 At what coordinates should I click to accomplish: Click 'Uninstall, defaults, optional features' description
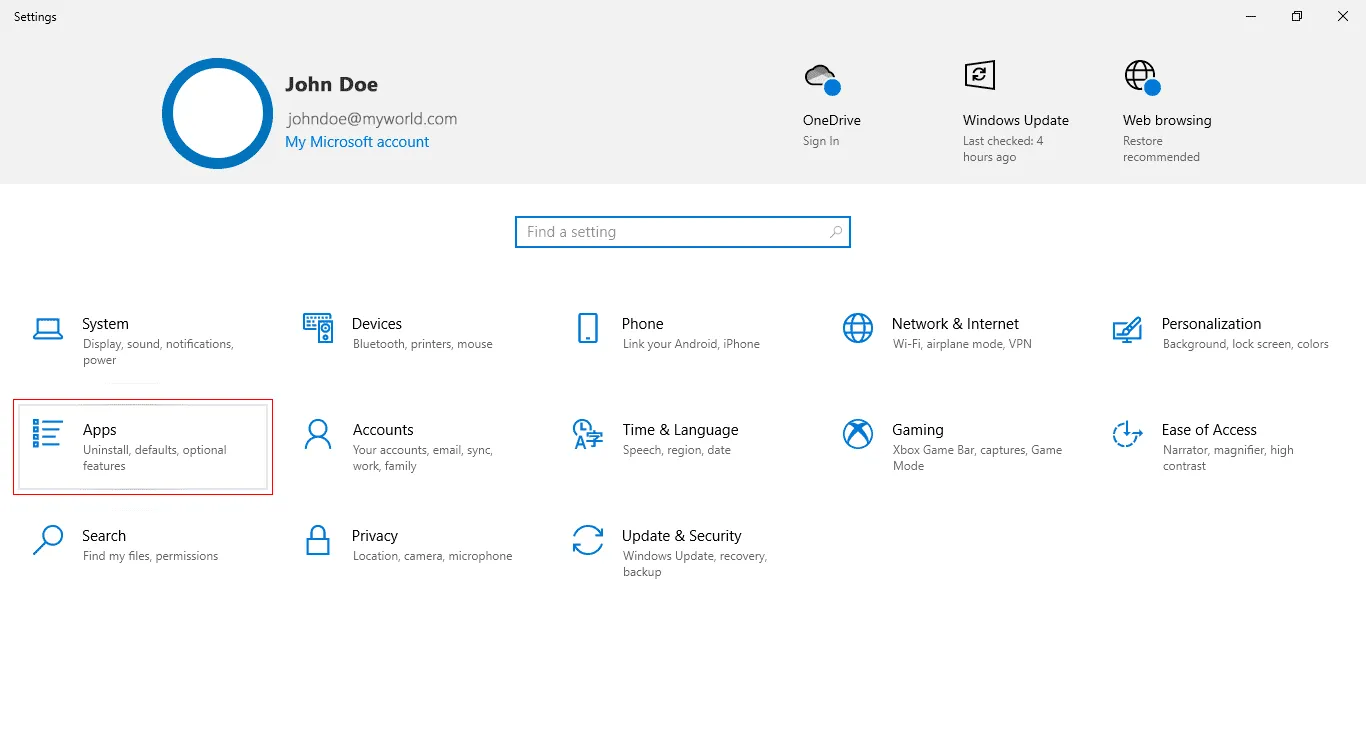[155, 458]
